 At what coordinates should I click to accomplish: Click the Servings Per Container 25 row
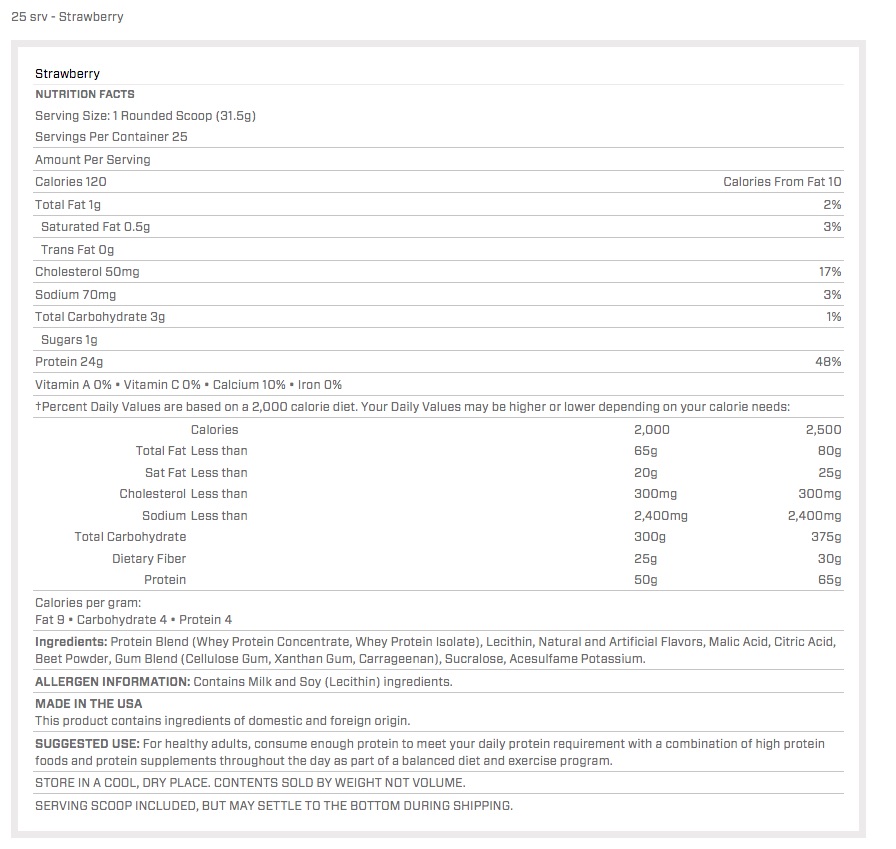coord(111,137)
